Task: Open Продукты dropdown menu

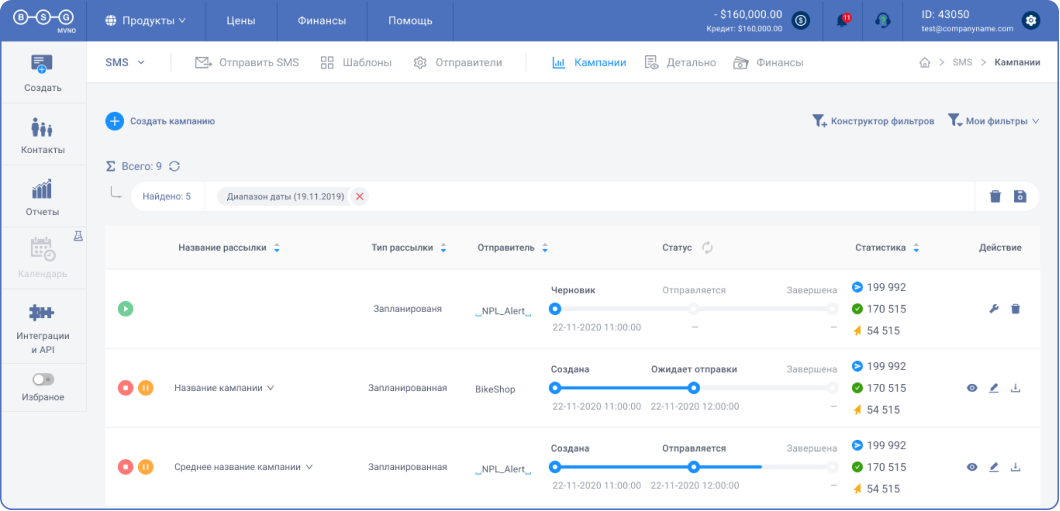Action: point(146,20)
